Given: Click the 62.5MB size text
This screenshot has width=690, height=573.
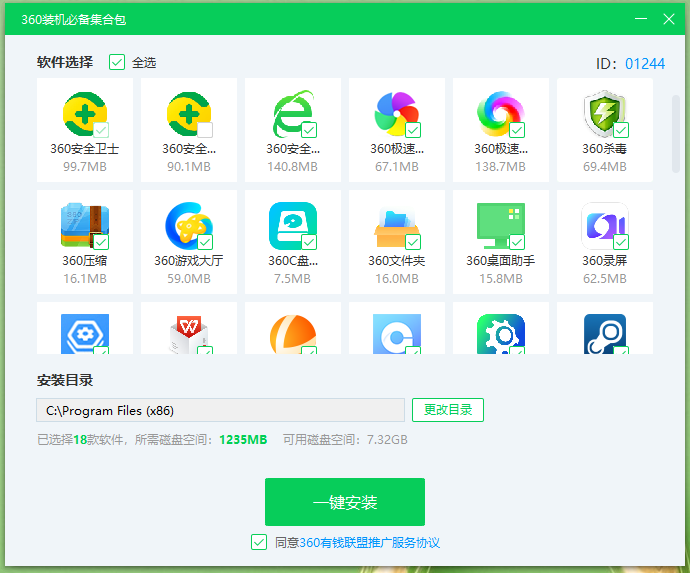Looking at the screenshot, I should [605, 279].
